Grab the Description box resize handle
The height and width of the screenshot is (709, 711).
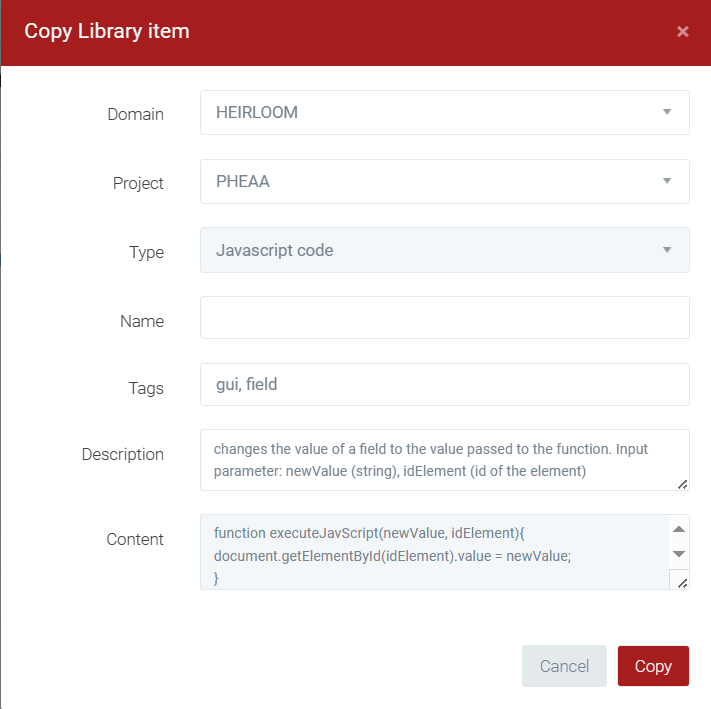682,484
